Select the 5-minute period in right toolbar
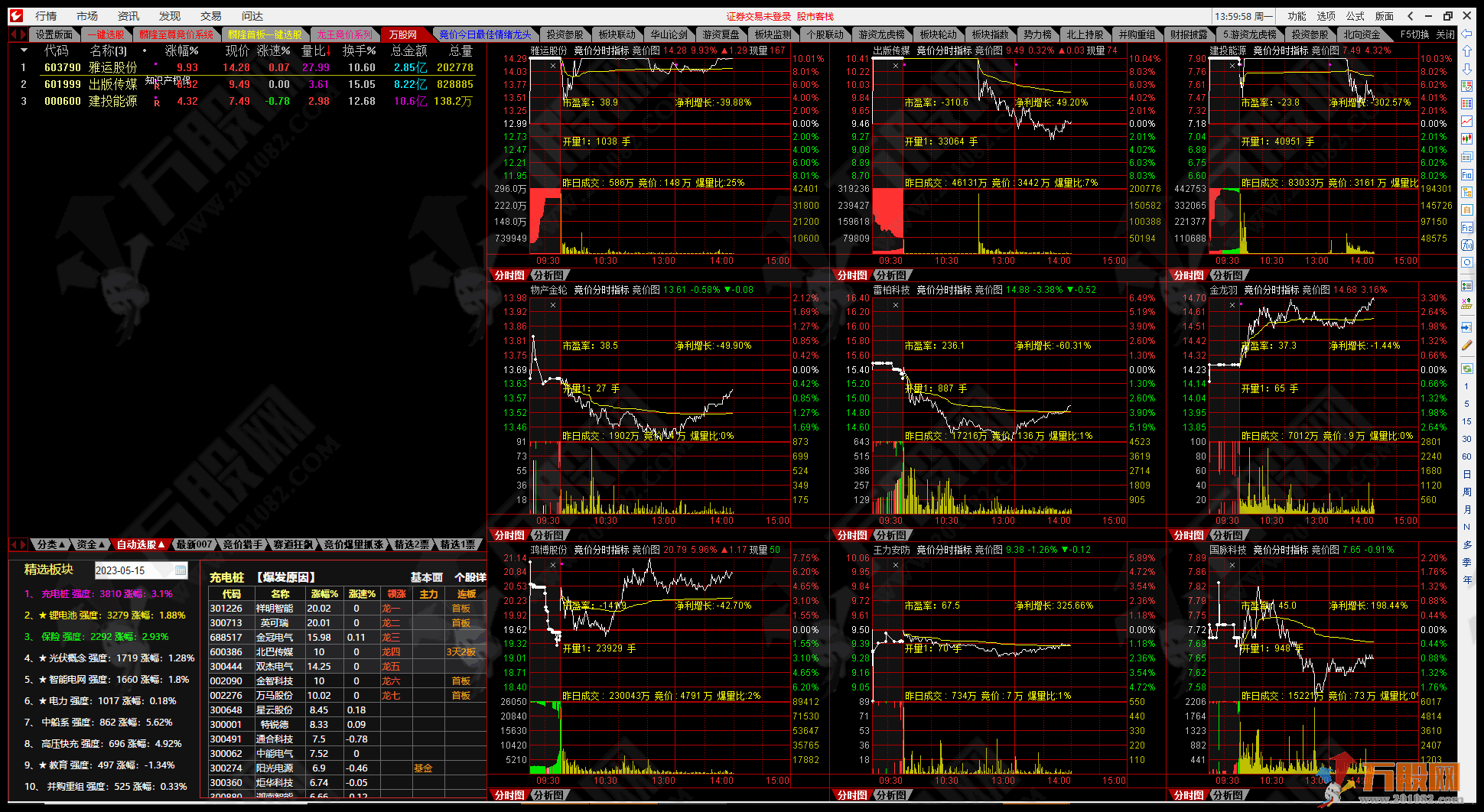1484x812 pixels. [x=1466, y=404]
